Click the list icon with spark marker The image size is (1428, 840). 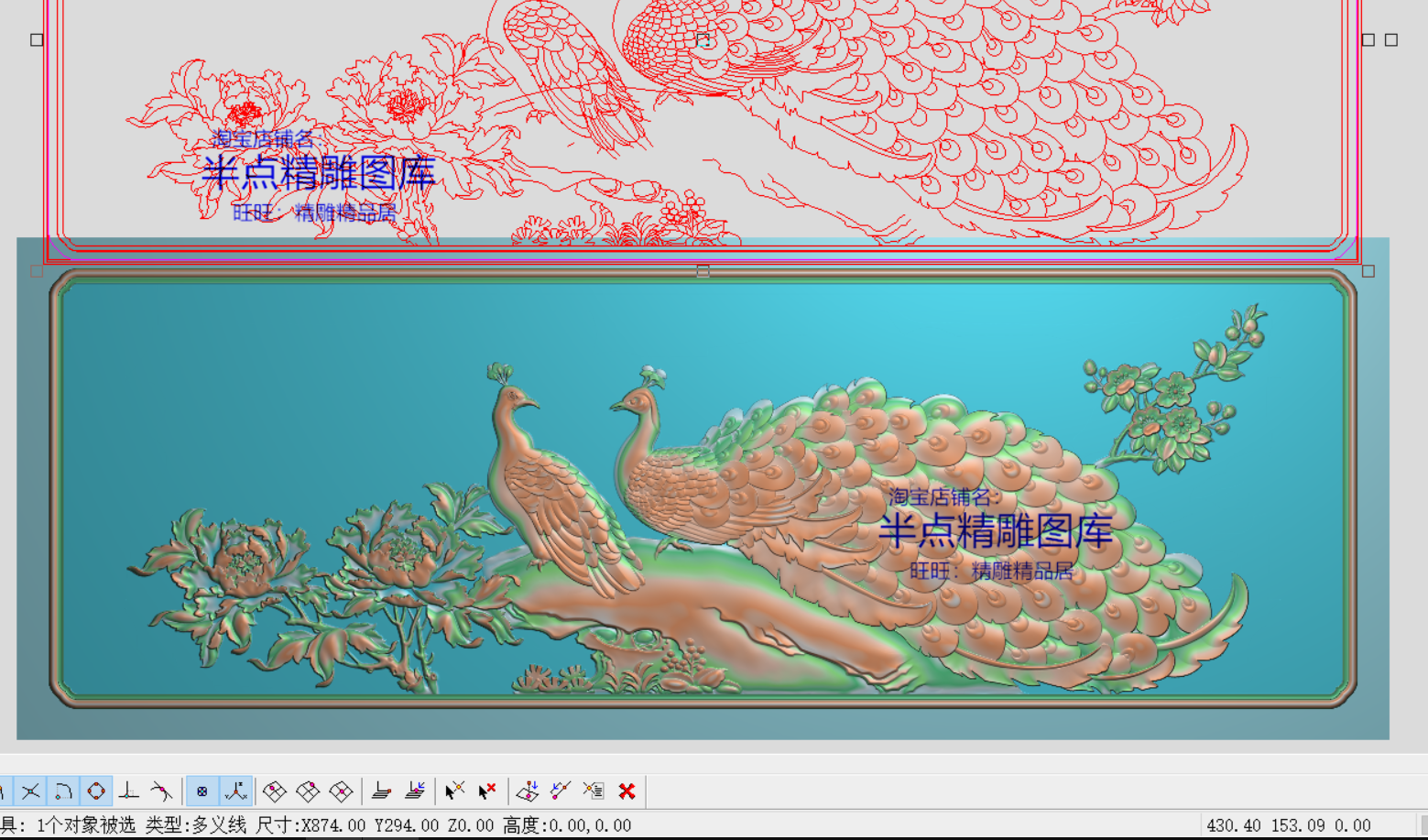click(x=594, y=791)
